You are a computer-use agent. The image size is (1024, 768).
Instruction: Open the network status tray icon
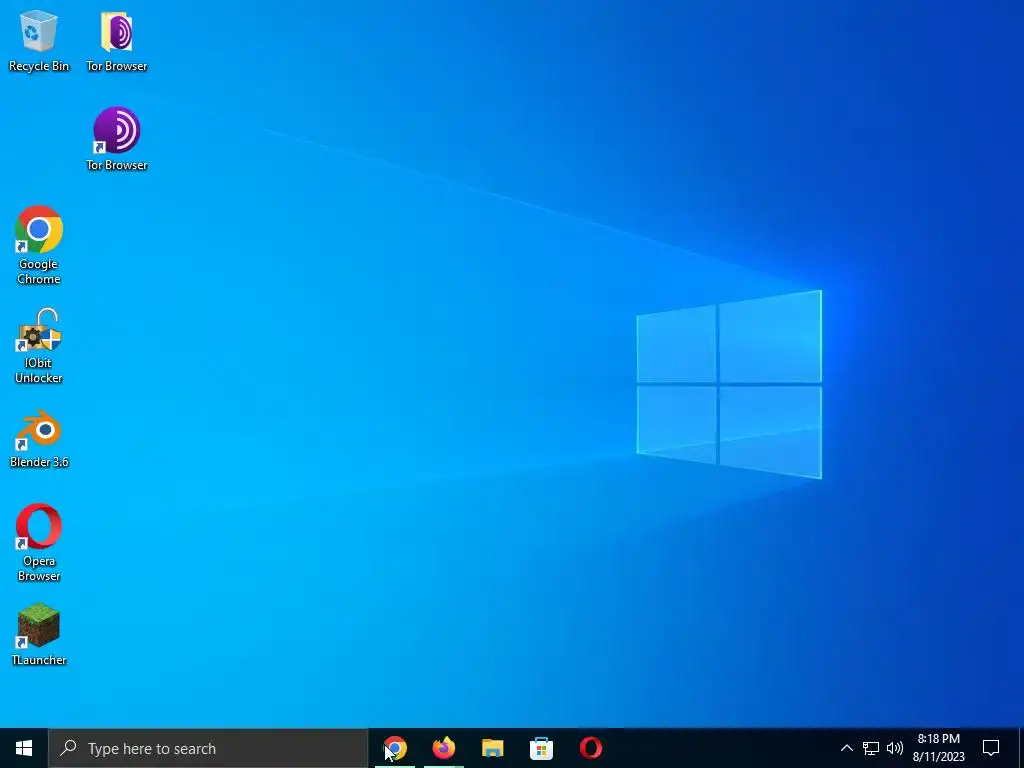[x=871, y=748]
